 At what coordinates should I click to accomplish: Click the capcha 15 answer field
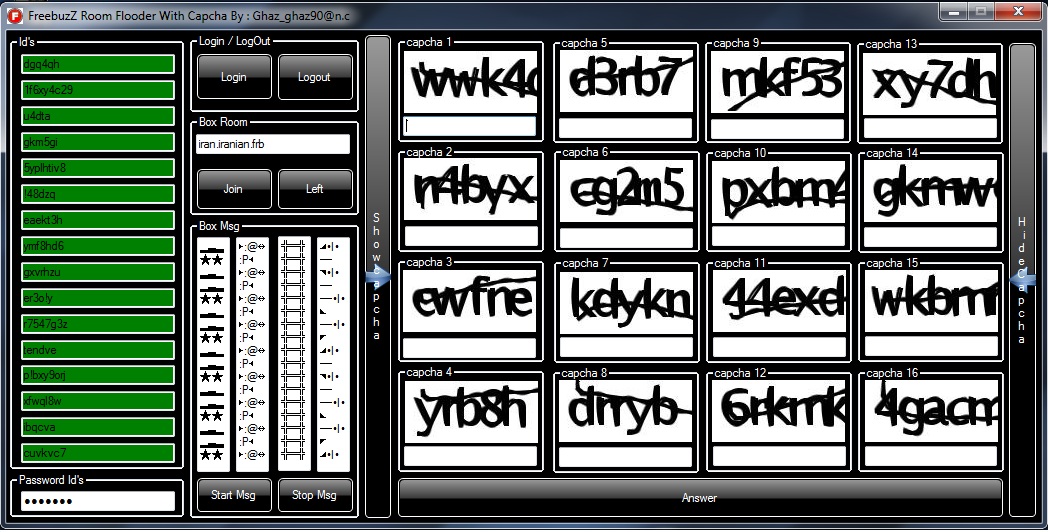point(930,346)
